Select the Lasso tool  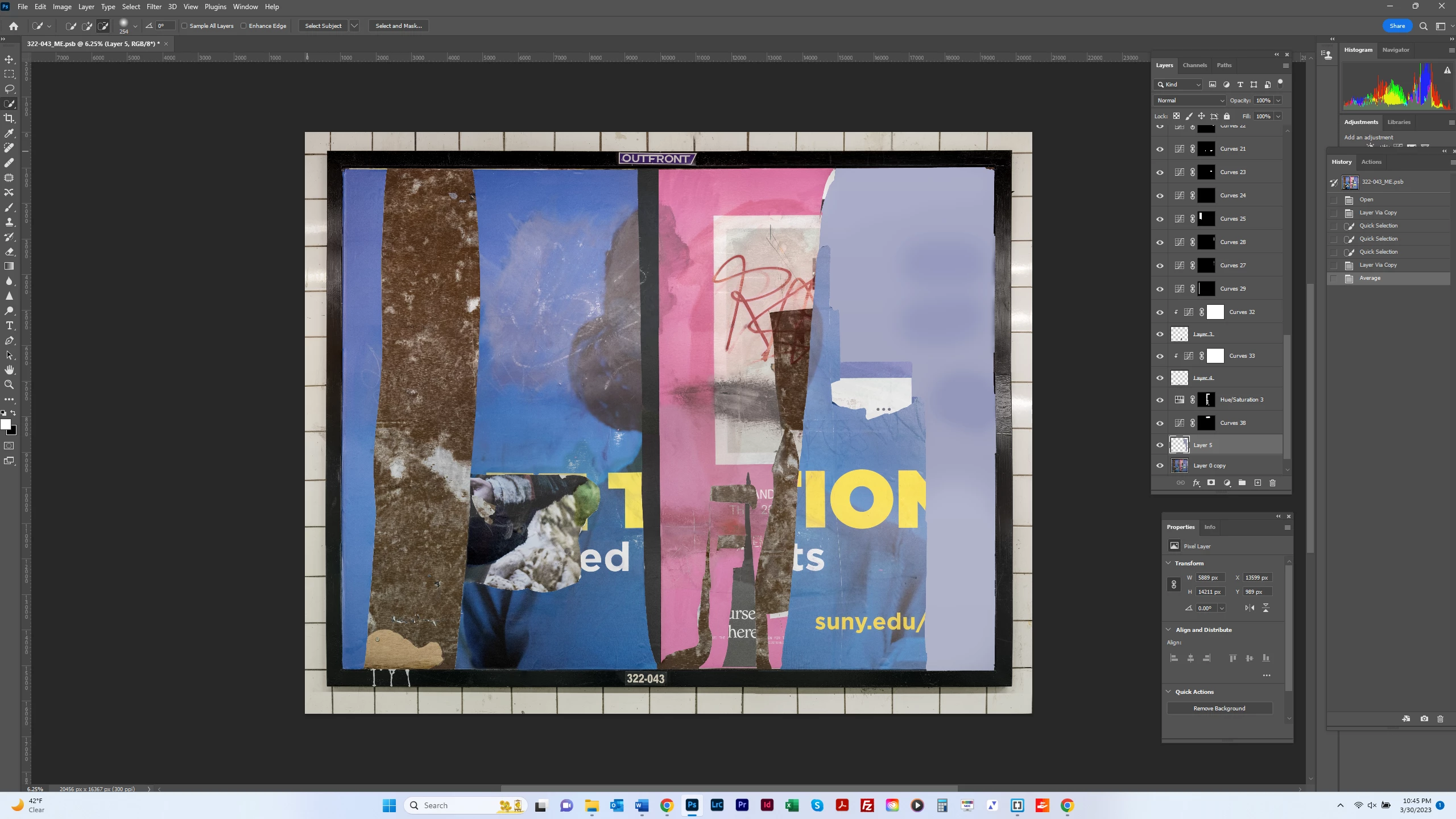click(9, 89)
